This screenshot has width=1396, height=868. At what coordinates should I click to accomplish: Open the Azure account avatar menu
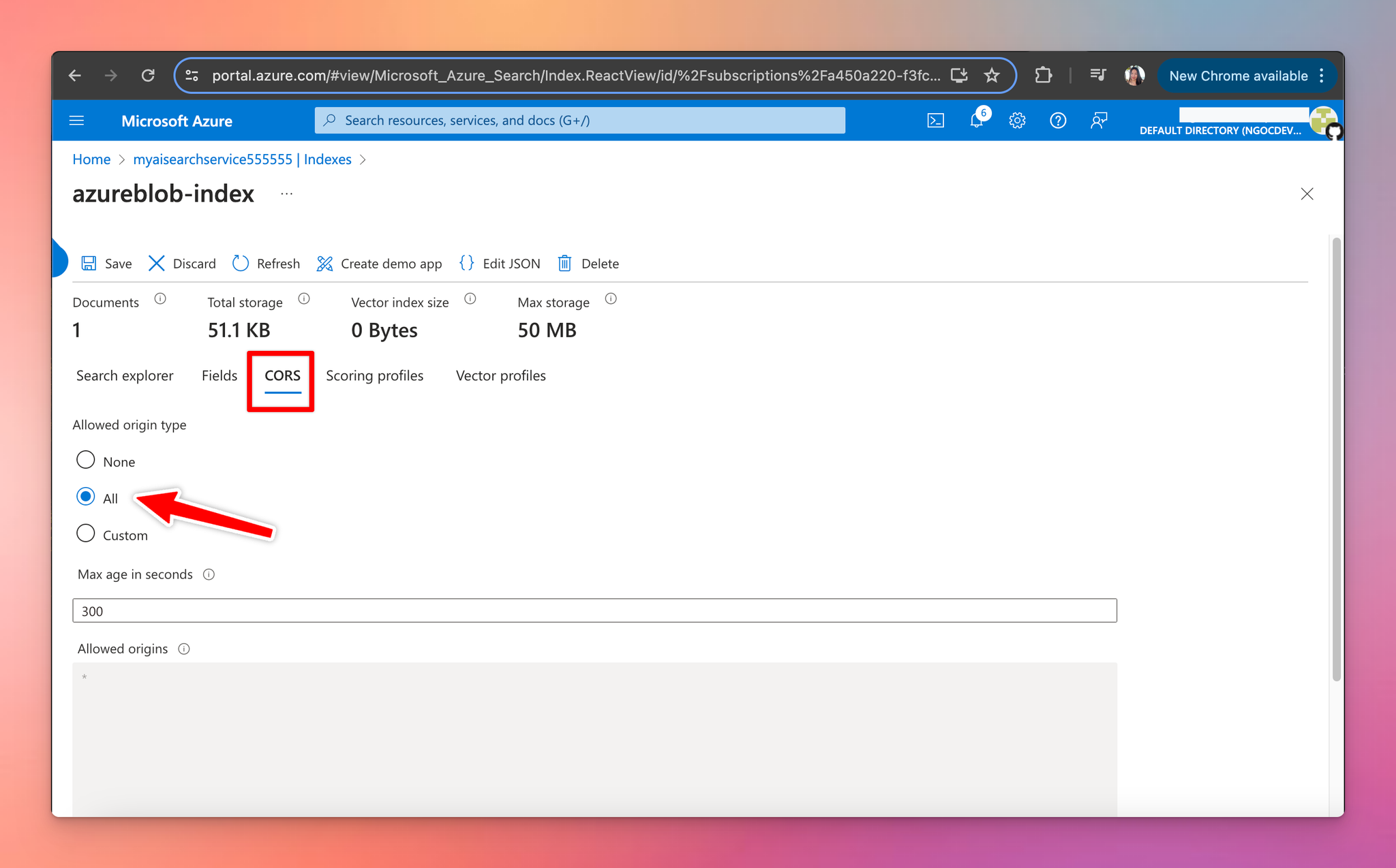[1324, 121]
